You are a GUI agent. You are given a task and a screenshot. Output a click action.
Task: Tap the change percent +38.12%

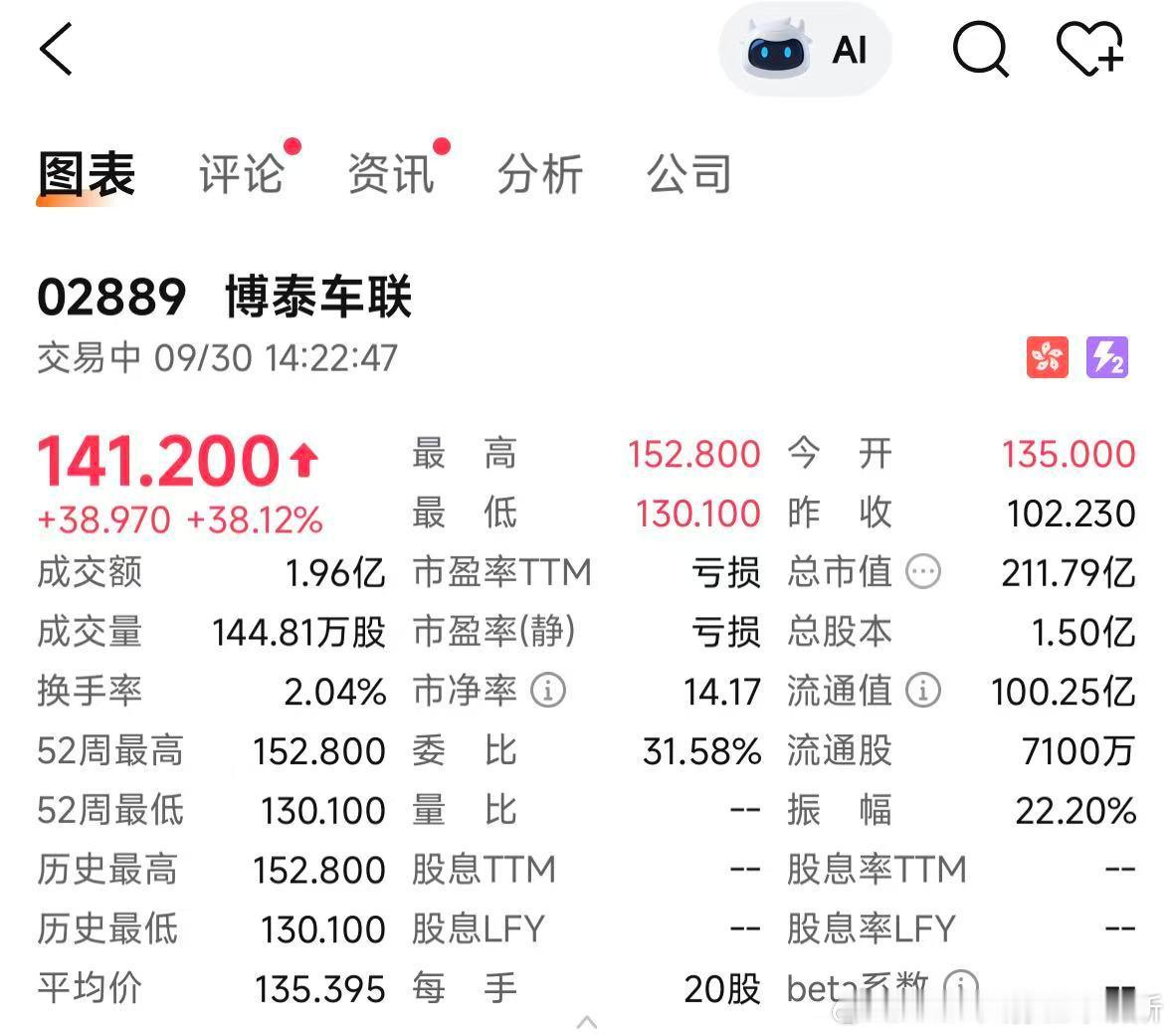click(x=255, y=520)
